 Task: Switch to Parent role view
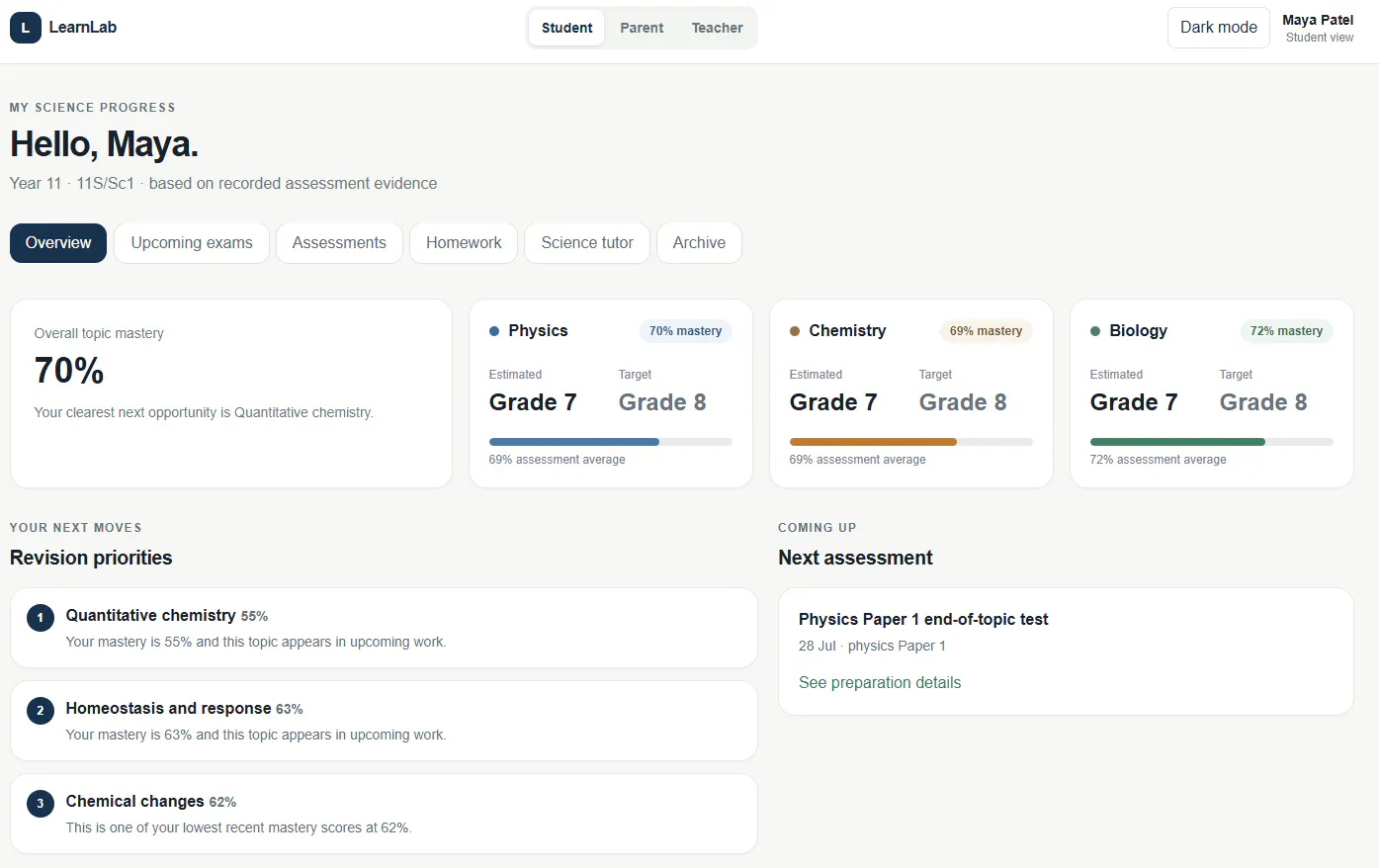coord(642,28)
